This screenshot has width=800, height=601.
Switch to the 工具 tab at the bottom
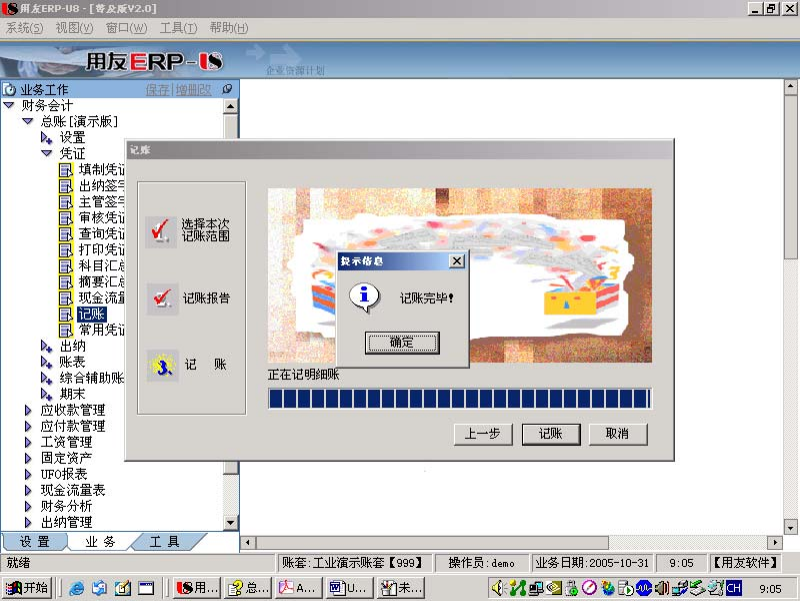[164, 542]
